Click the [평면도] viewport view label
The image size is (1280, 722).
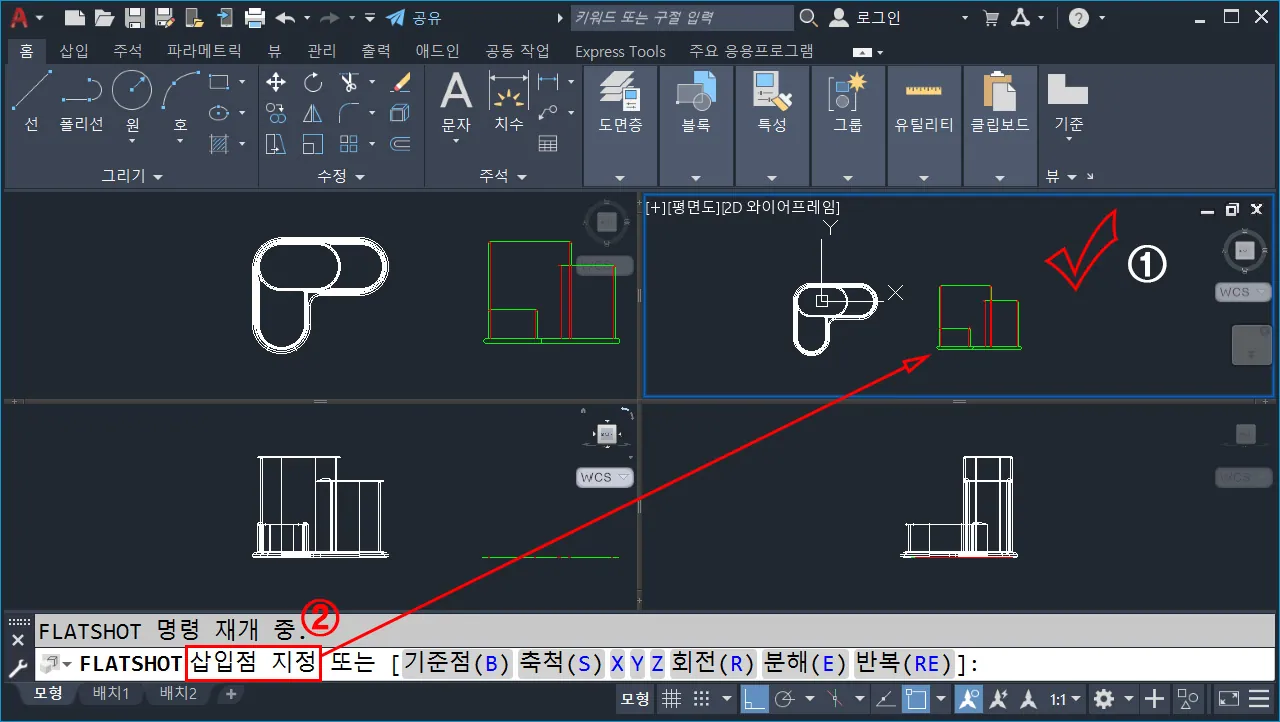pyautogui.click(x=691, y=208)
